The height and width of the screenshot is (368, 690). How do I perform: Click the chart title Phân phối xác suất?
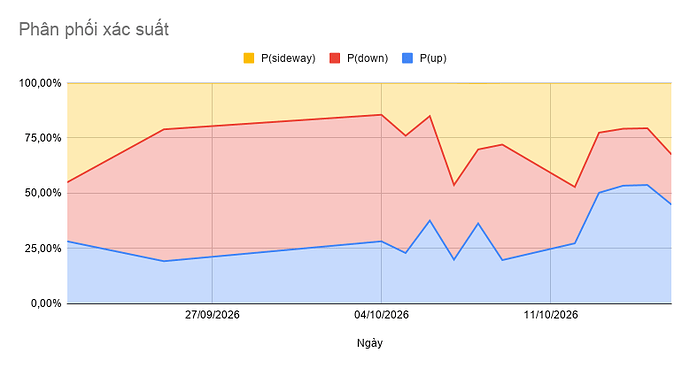pyautogui.click(x=94, y=29)
